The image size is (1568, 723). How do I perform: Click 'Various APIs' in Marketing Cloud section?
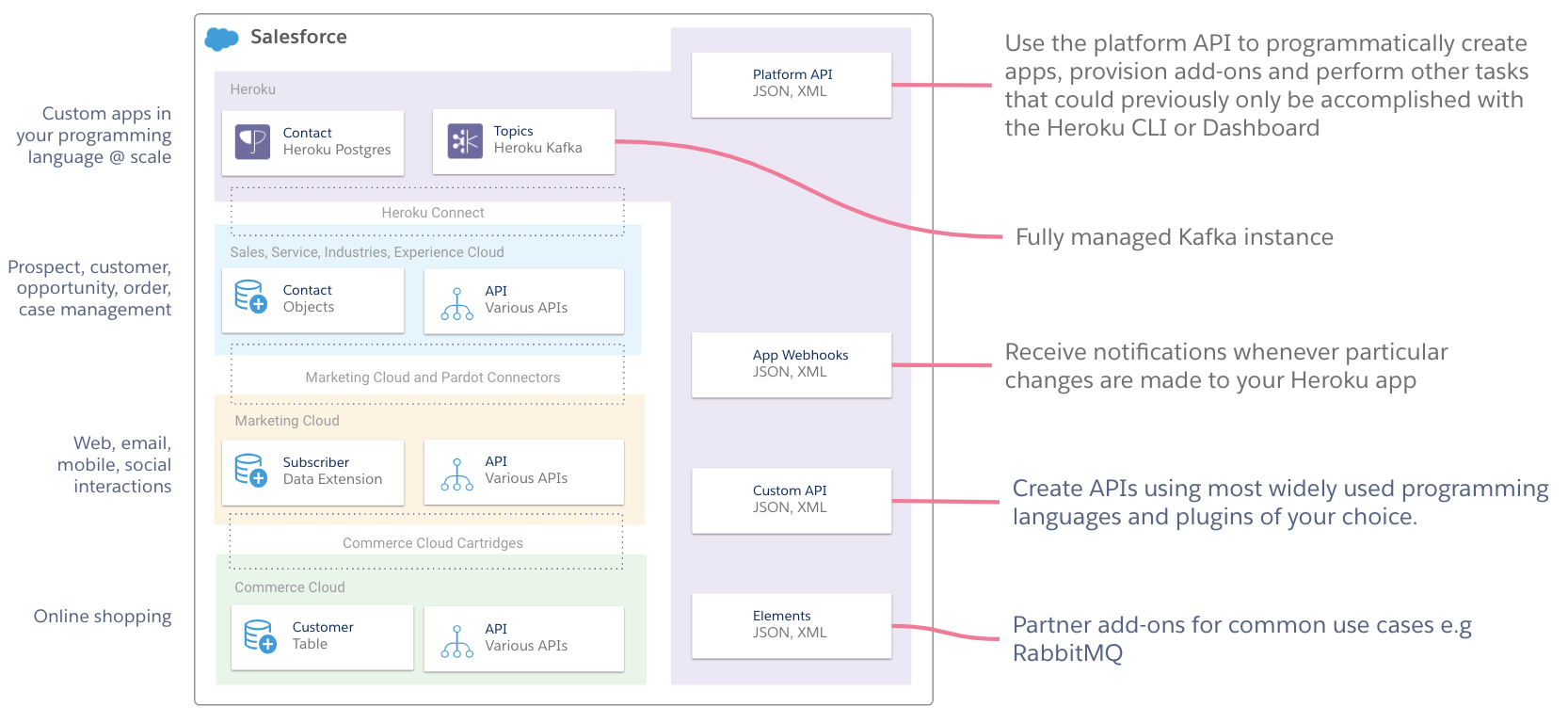(x=526, y=478)
